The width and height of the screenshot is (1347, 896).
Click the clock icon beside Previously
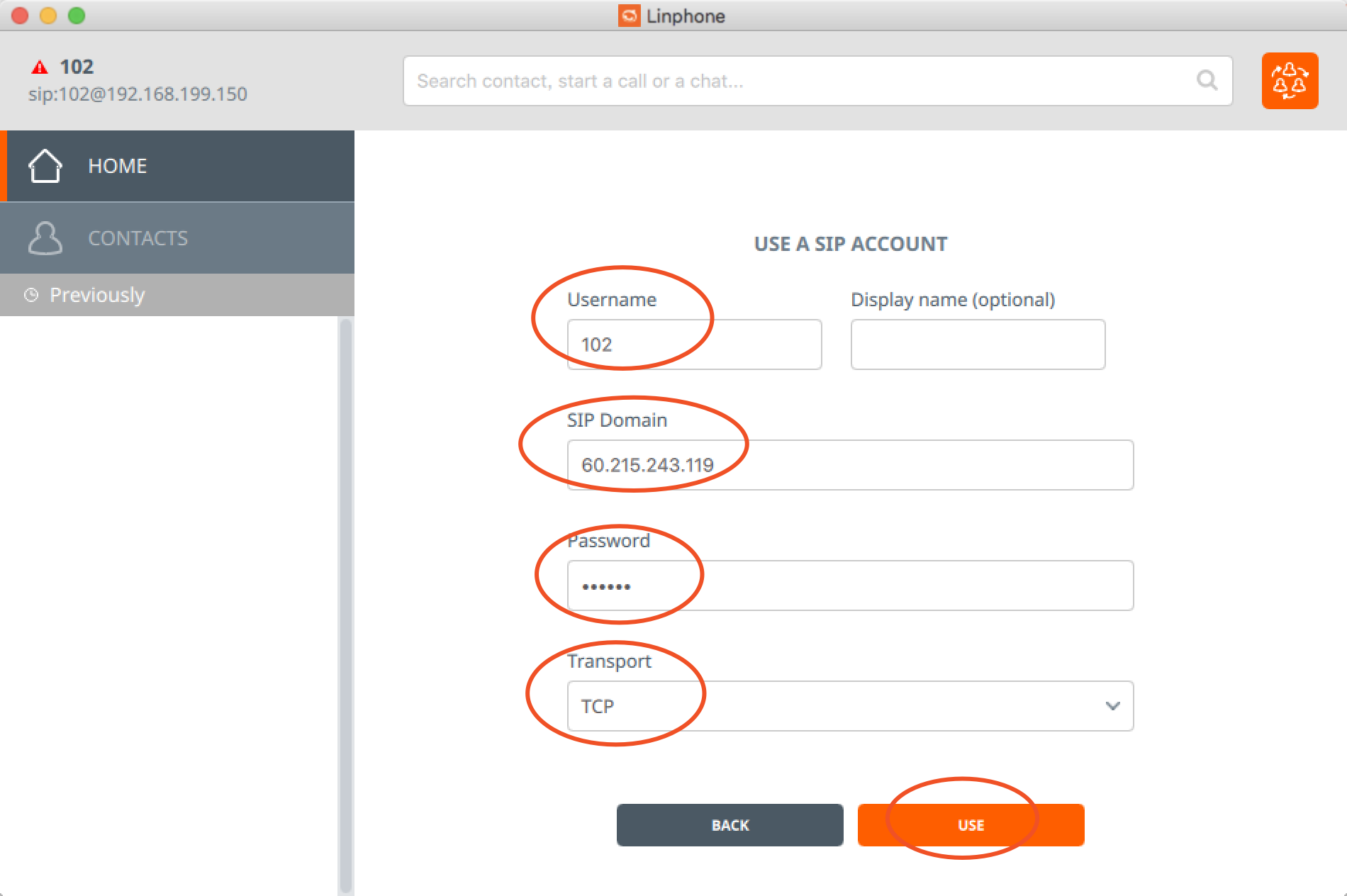click(31, 295)
